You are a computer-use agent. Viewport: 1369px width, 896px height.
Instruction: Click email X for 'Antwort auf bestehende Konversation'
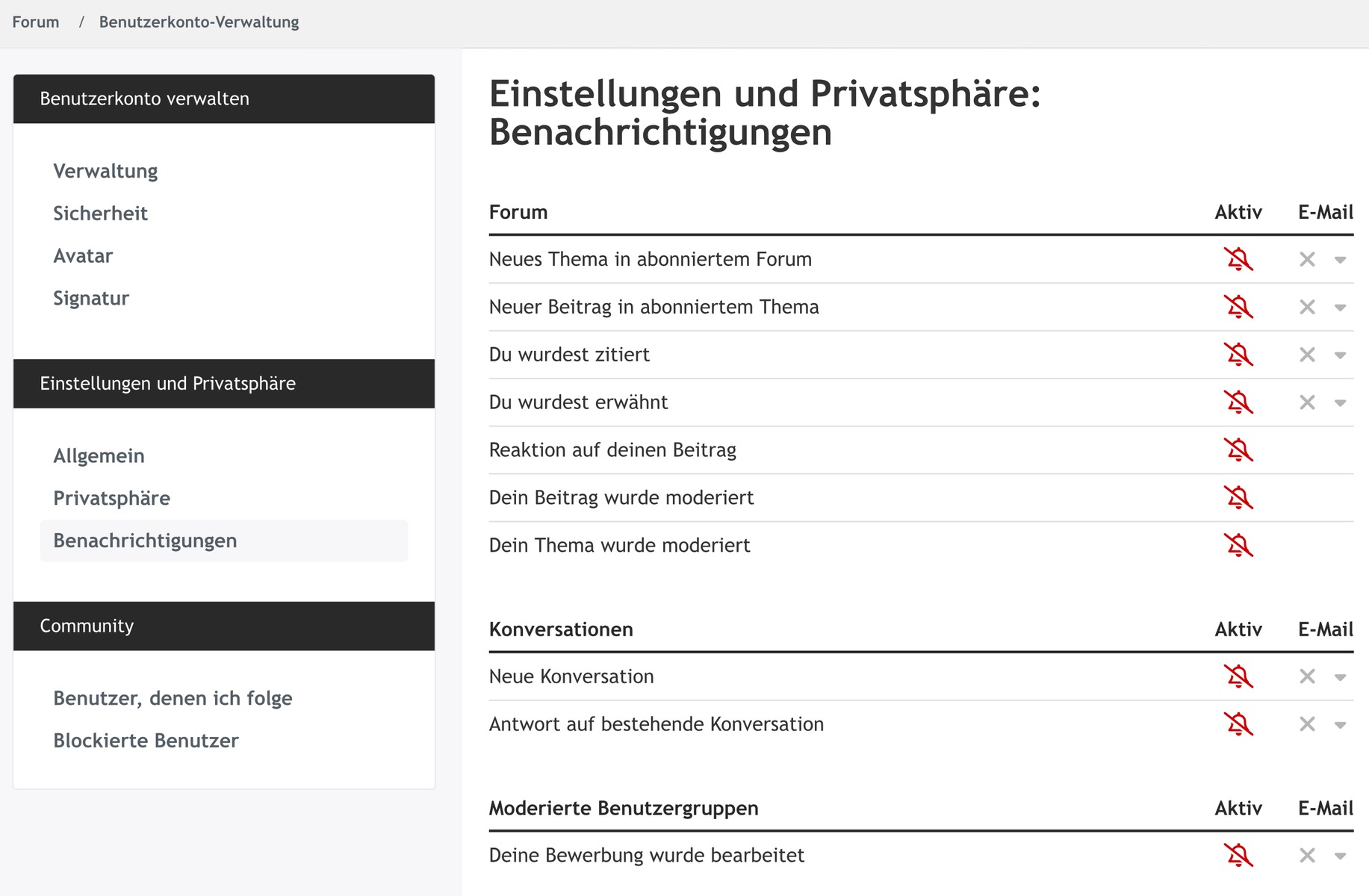coord(1307,724)
